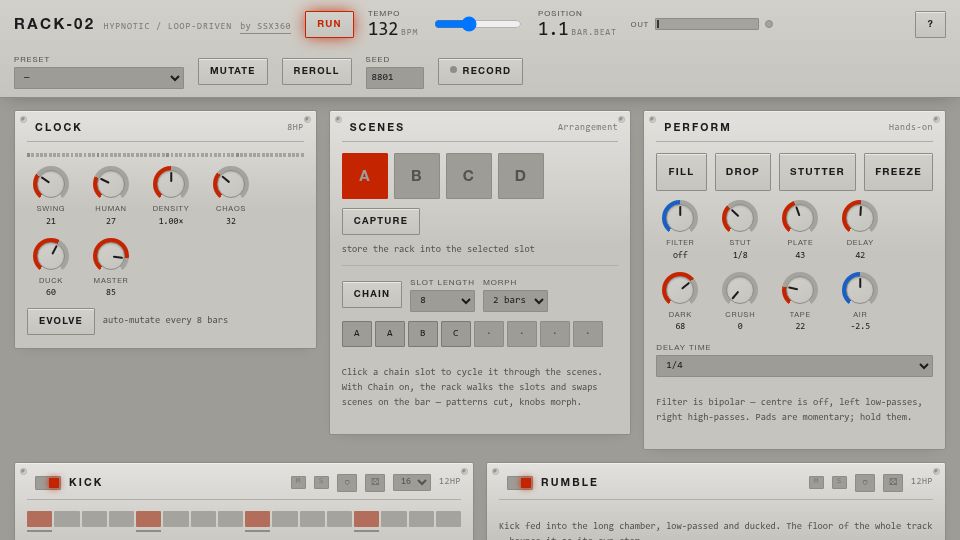
Task: Open the MORPH 2 bars dropdown
Action: 515,301
